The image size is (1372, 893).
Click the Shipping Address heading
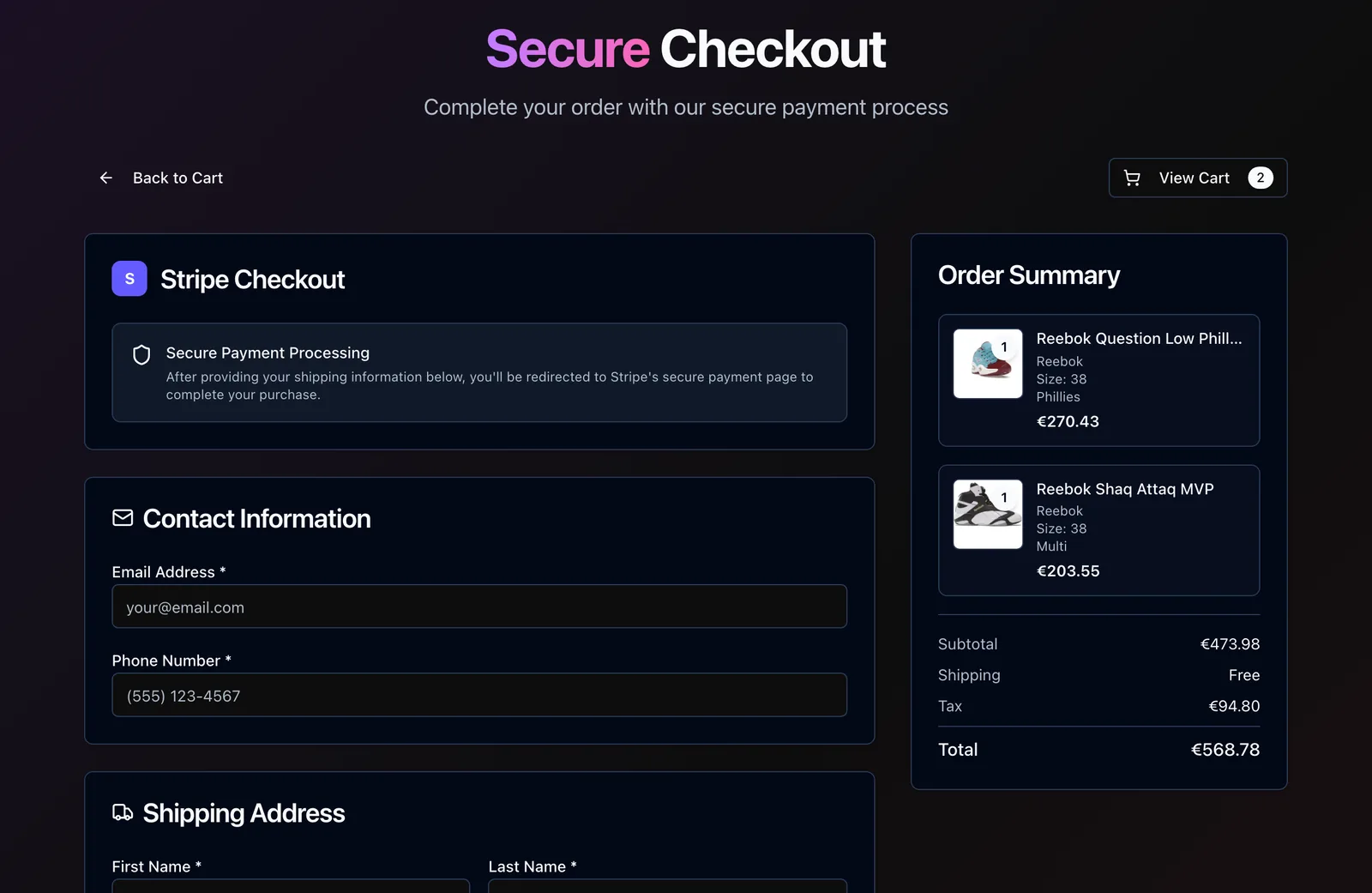pos(244,812)
